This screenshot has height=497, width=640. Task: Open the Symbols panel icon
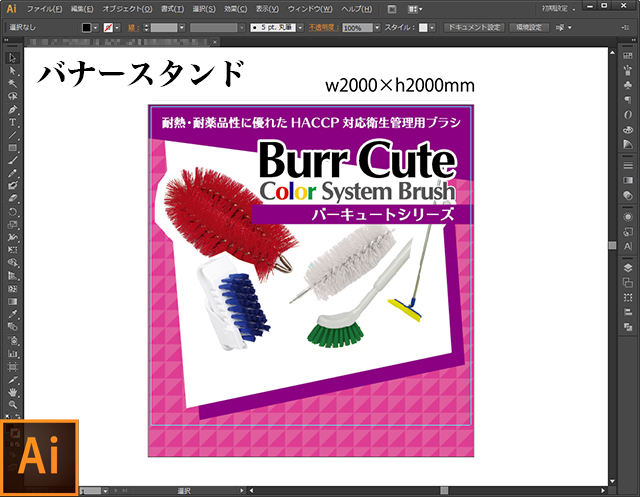click(x=628, y=84)
